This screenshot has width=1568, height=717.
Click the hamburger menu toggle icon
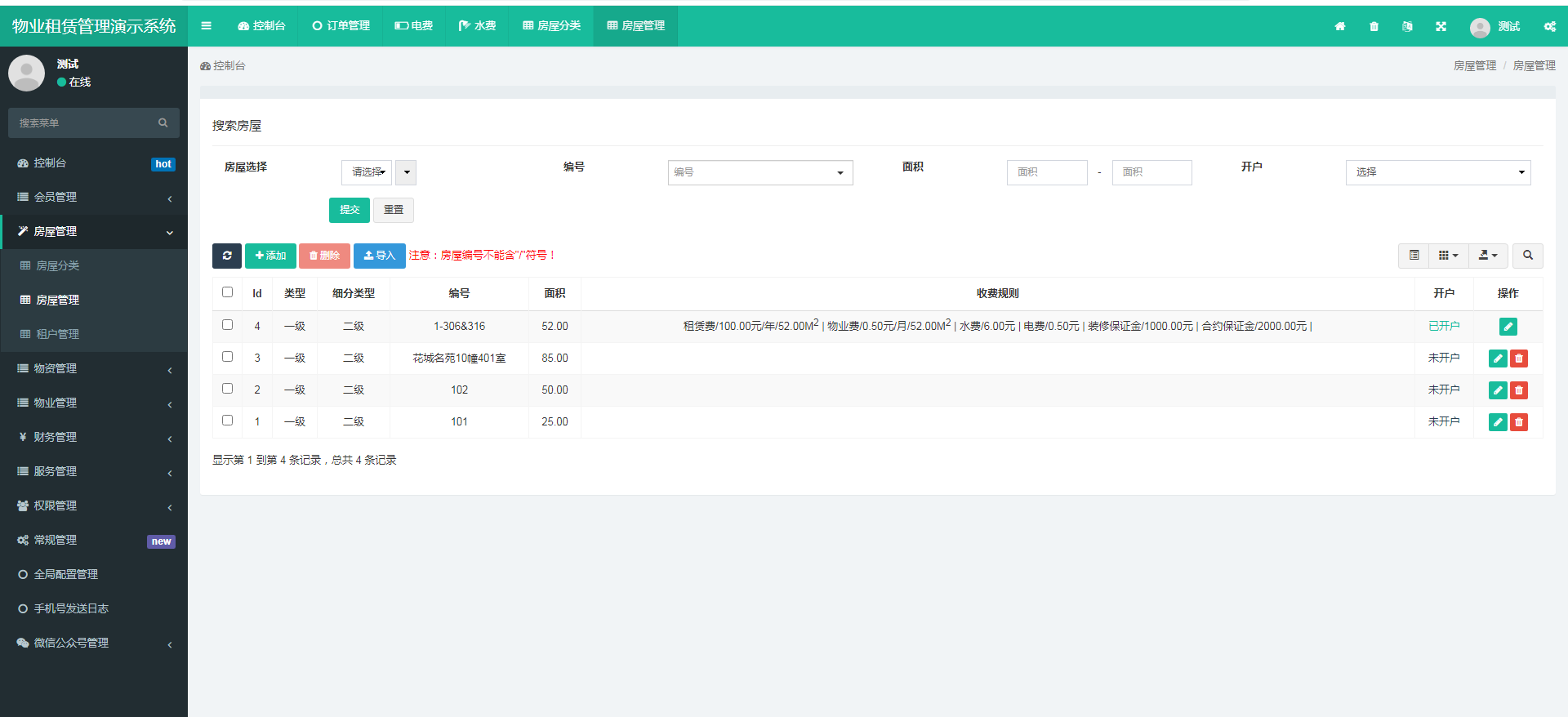[x=207, y=26]
